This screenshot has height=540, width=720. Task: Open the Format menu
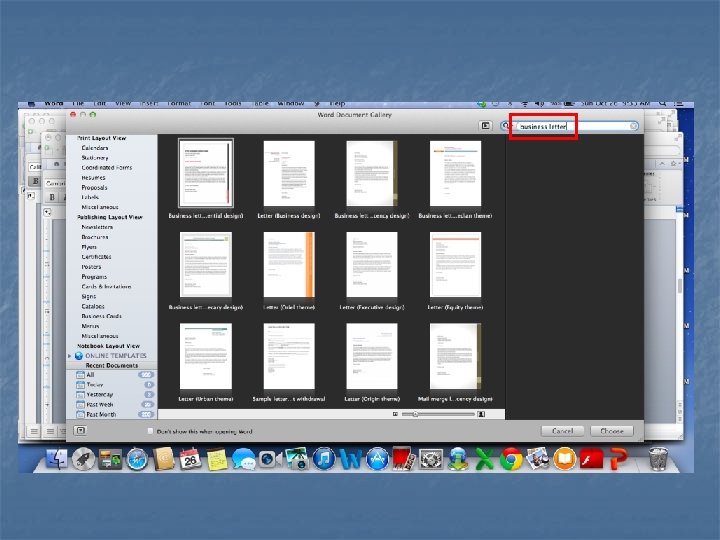[x=179, y=104]
